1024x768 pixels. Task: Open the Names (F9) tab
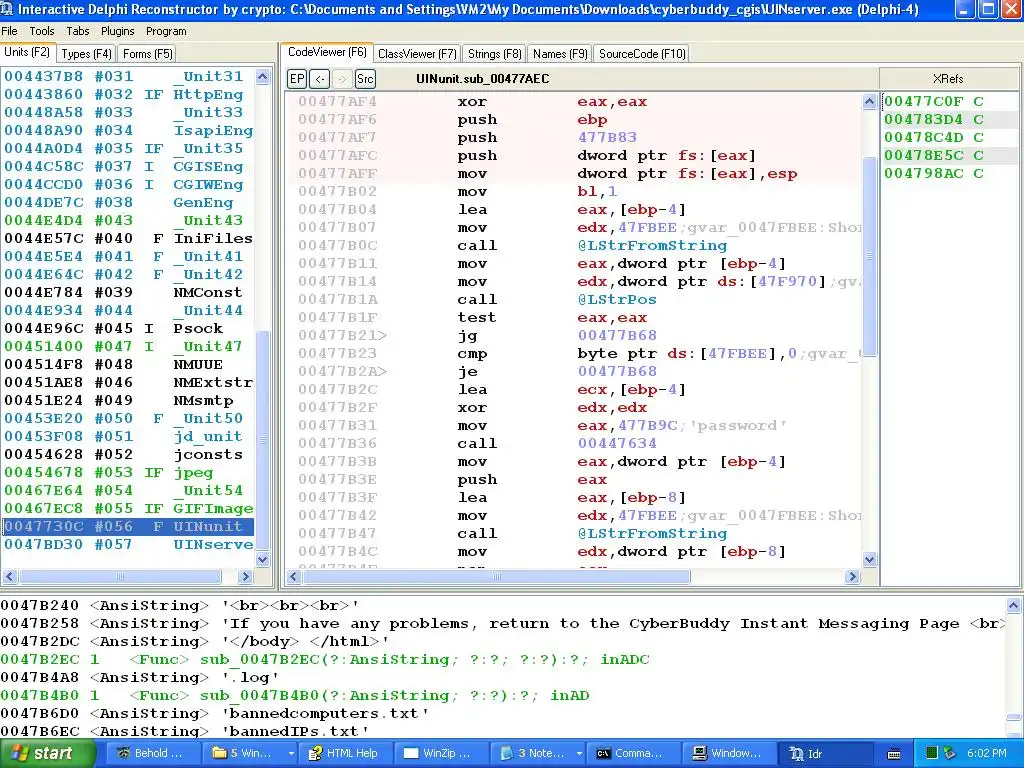coord(560,54)
